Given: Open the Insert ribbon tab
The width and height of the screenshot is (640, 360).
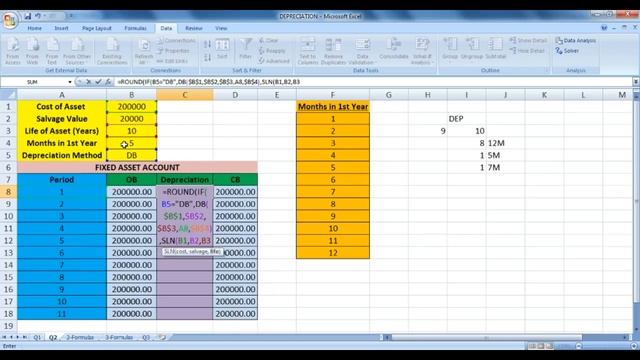Looking at the screenshot, I should [61, 28].
